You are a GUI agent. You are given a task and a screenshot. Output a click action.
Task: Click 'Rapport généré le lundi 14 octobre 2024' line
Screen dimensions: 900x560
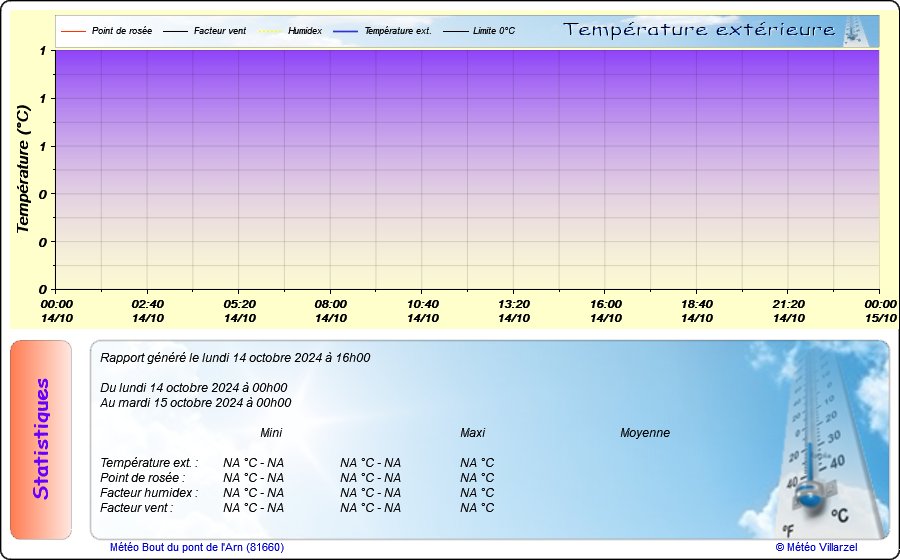coord(235,358)
